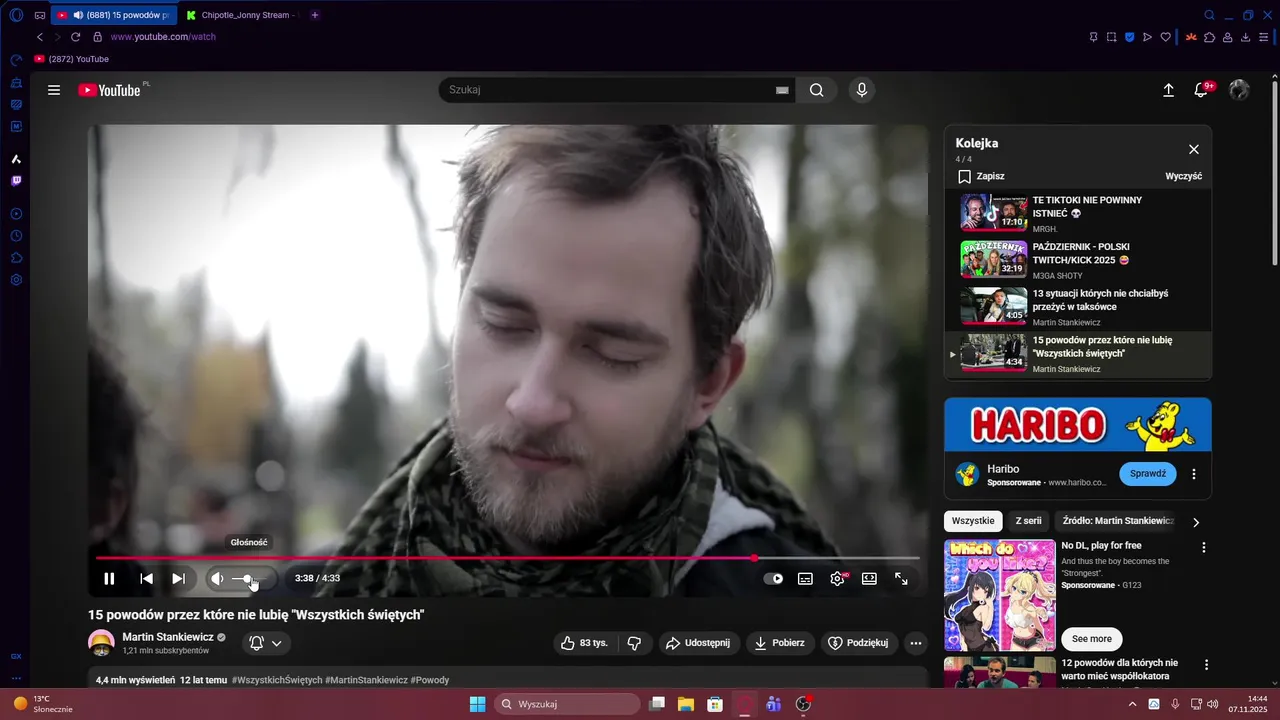The height and width of the screenshot is (720, 1280).
Task: Expand subscription notification bell dropdown
Action: (x=266, y=643)
